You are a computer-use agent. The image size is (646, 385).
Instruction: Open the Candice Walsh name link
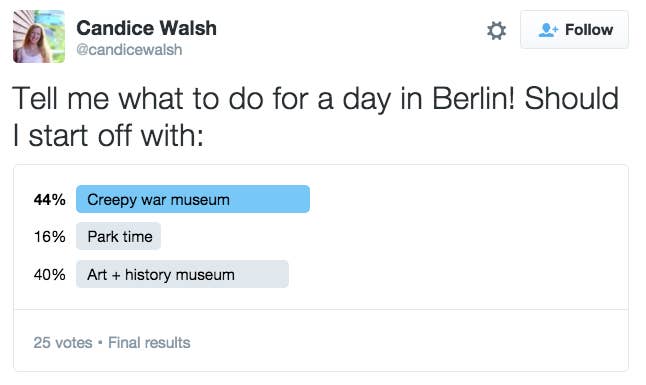[x=146, y=28]
